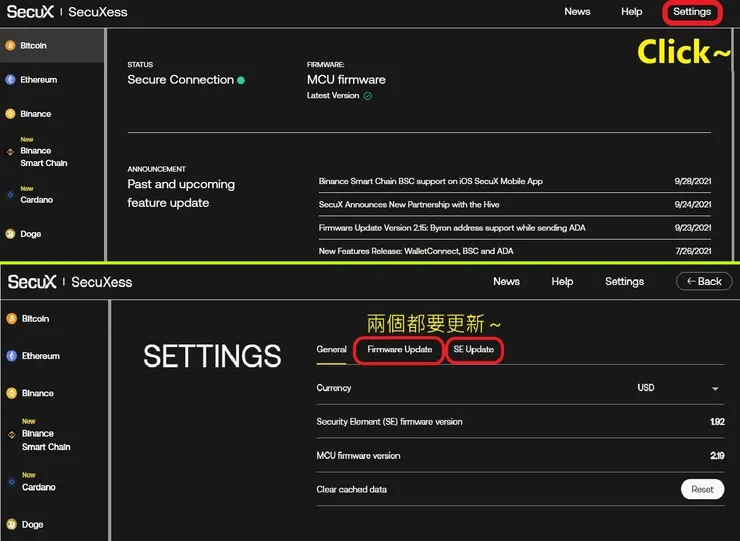Click Doge icon in top window sidebar
Screen dimensions: 740x541
10,234
